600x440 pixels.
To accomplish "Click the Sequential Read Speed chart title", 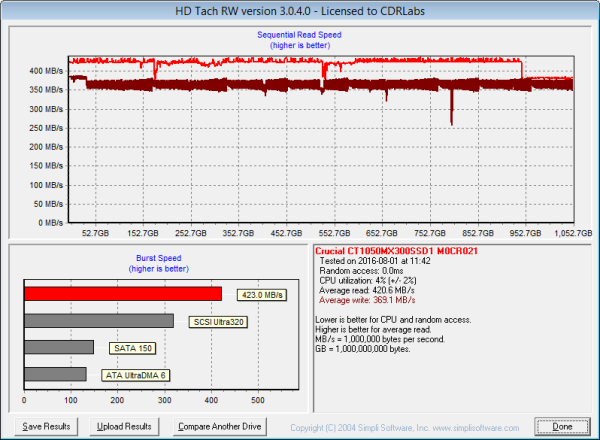I will (299, 35).
